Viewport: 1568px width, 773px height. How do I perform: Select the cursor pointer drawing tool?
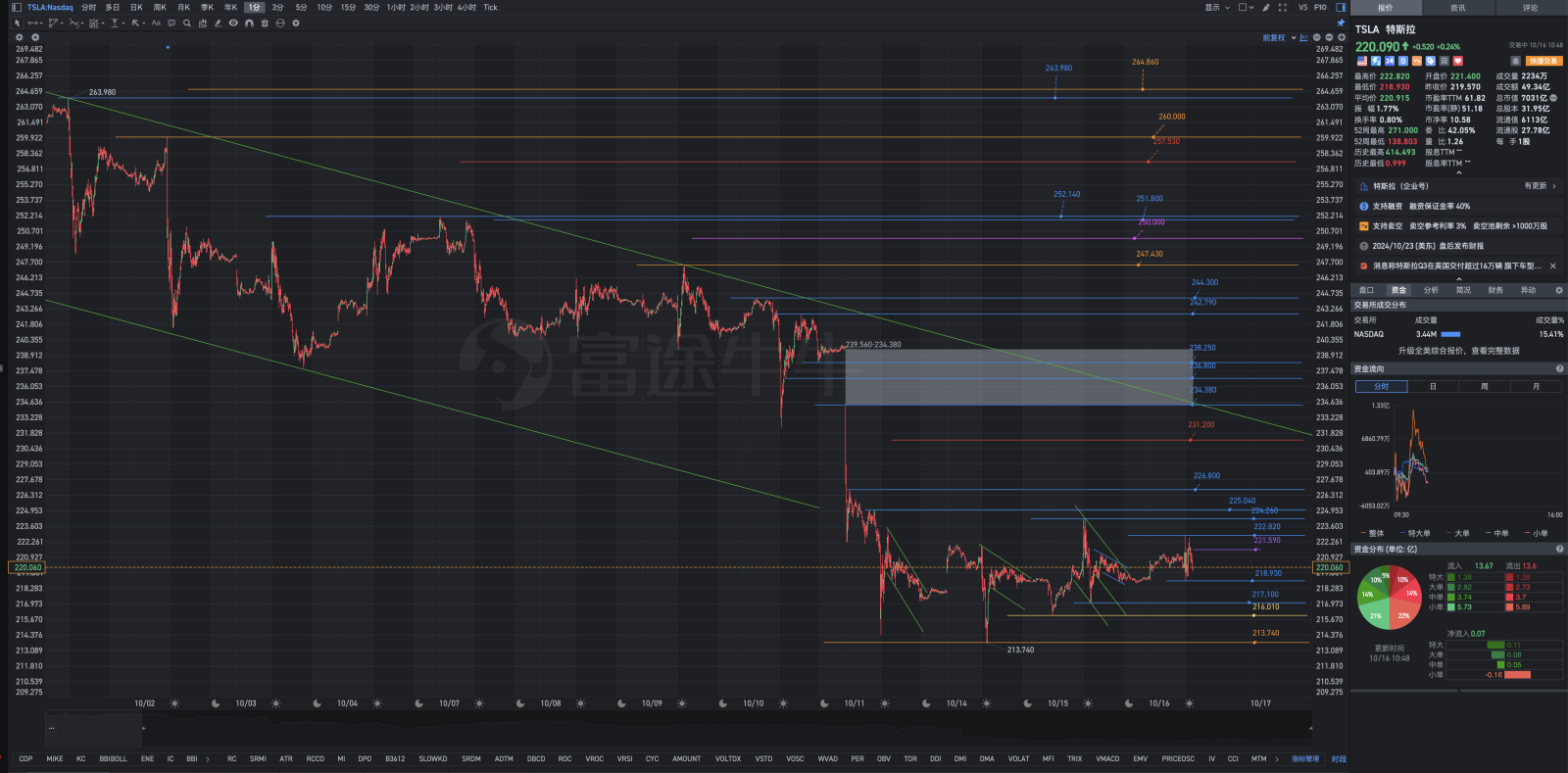click(x=17, y=23)
